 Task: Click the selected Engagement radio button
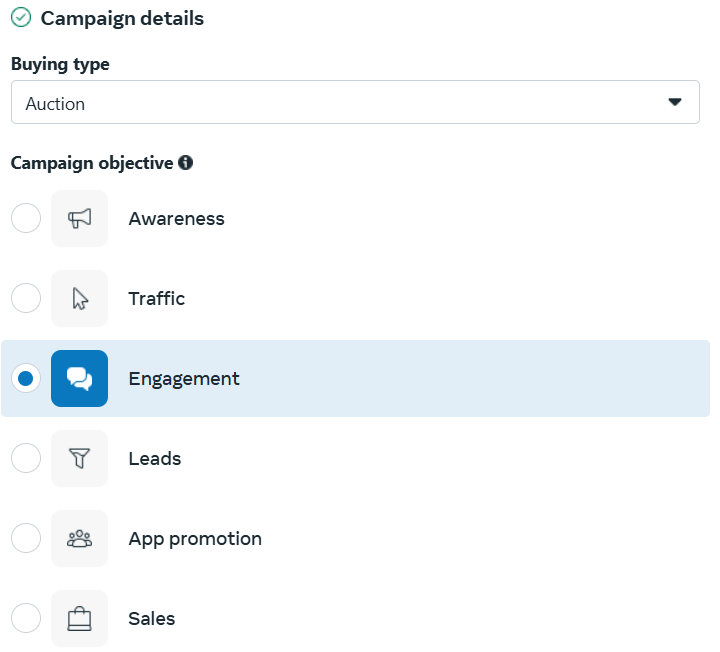click(26, 378)
